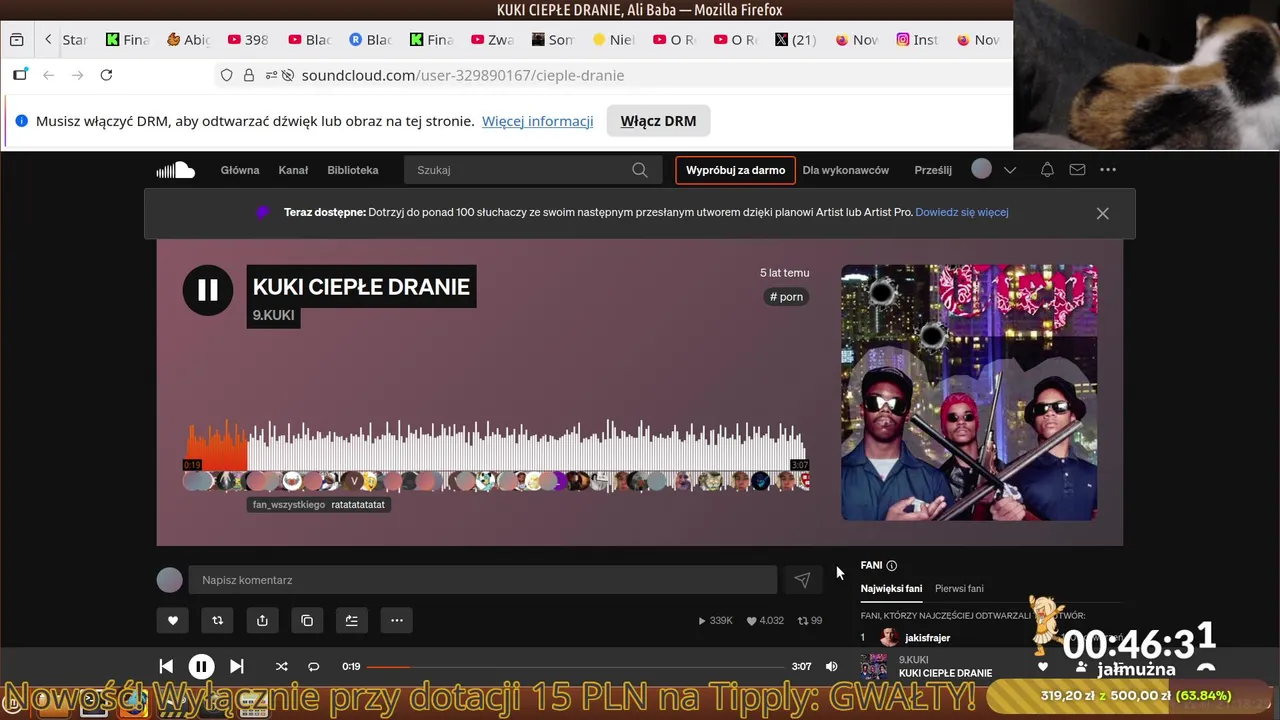Switch to the 398 YouTube browser tab
This screenshot has height=720, width=1280.
(x=248, y=40)
